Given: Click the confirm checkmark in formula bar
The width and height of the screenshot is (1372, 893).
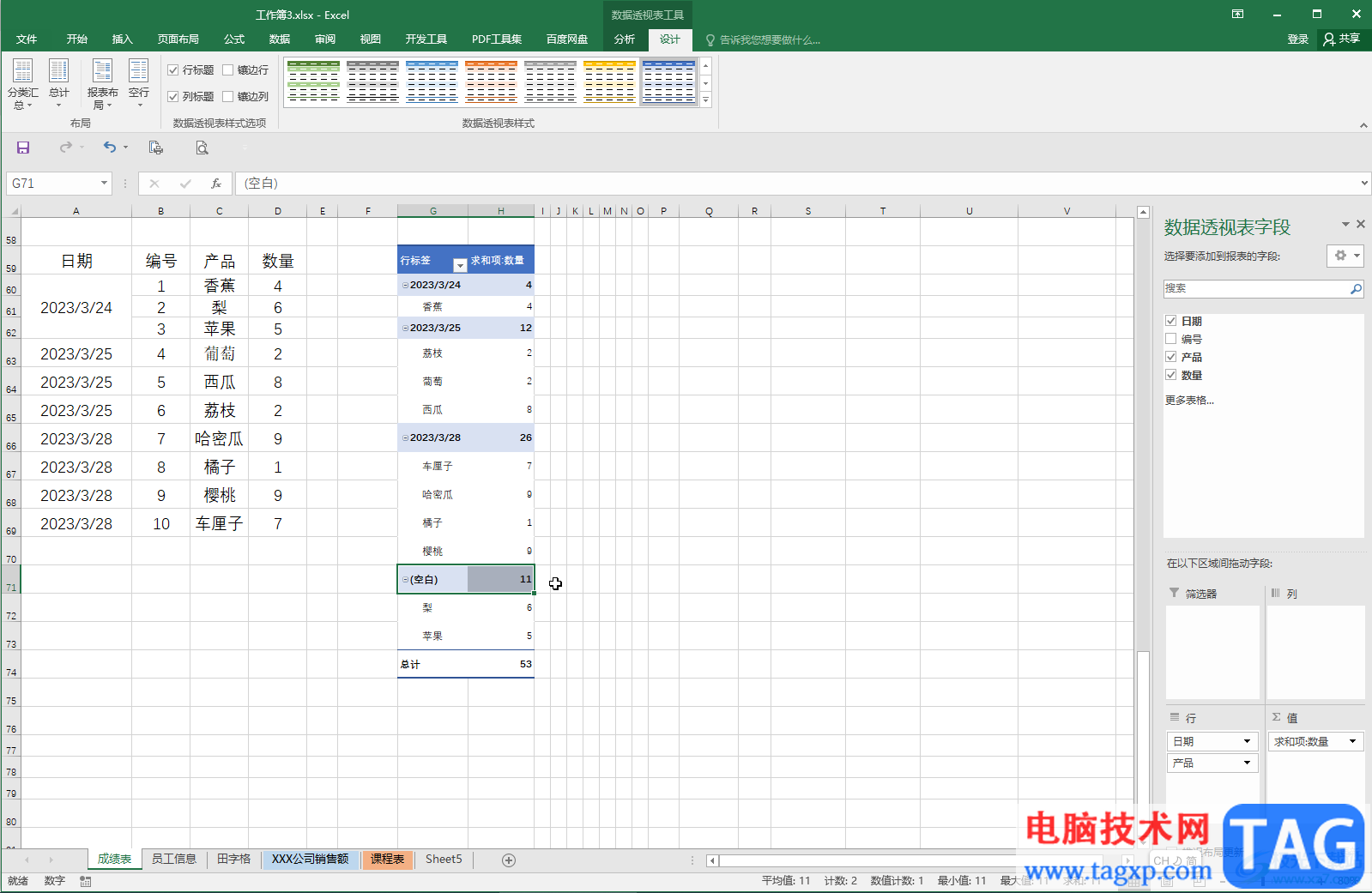Looking at the screenshot, I should coord(185,184).
